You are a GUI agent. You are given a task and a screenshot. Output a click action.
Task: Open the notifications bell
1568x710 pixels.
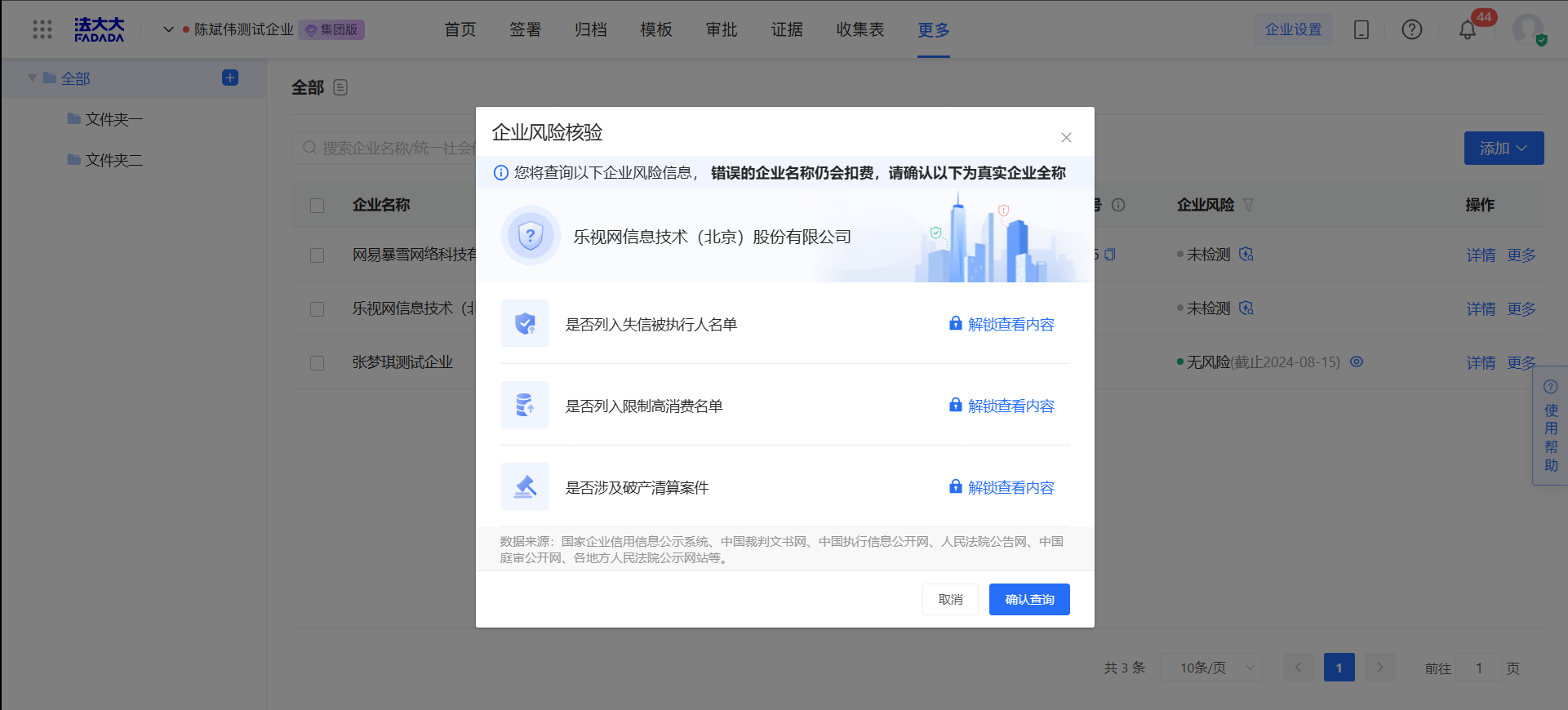pyautogui.click(x=1468, y=30)
